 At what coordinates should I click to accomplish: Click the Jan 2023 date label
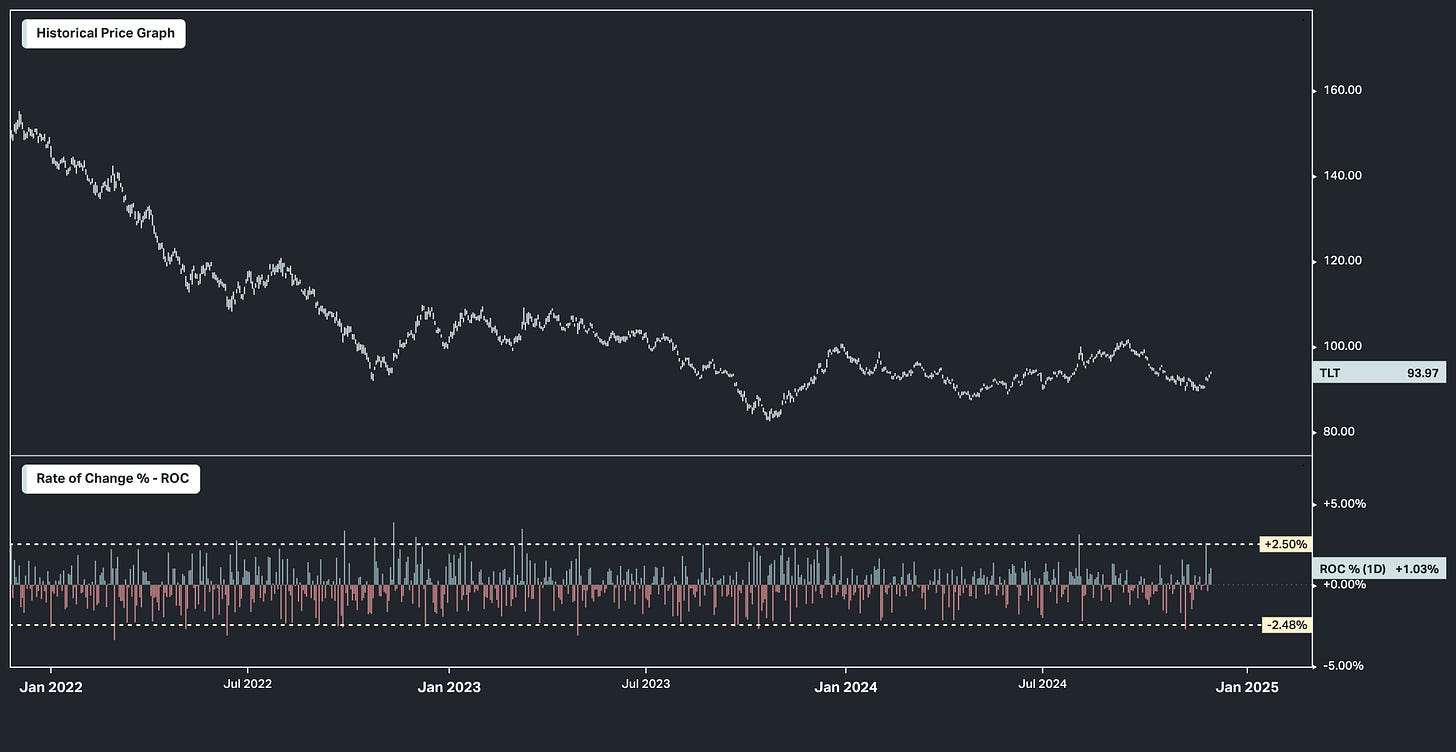click(x=449, y=687)
